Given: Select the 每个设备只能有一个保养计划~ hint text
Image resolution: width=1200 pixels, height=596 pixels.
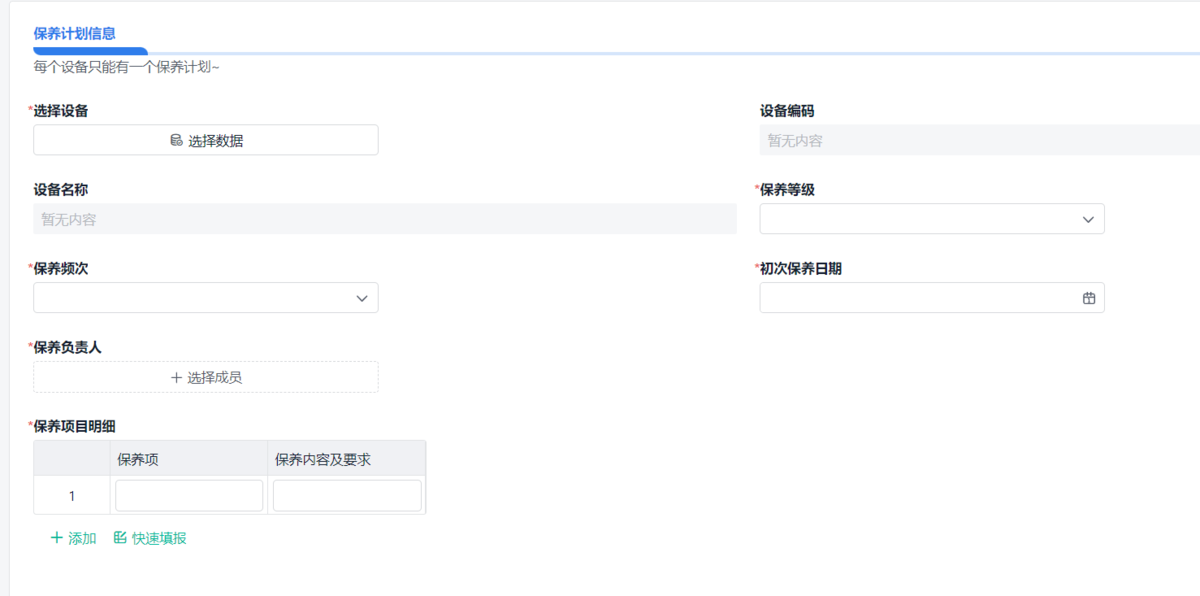Looking at the screenshot, I should pos(126,67).
